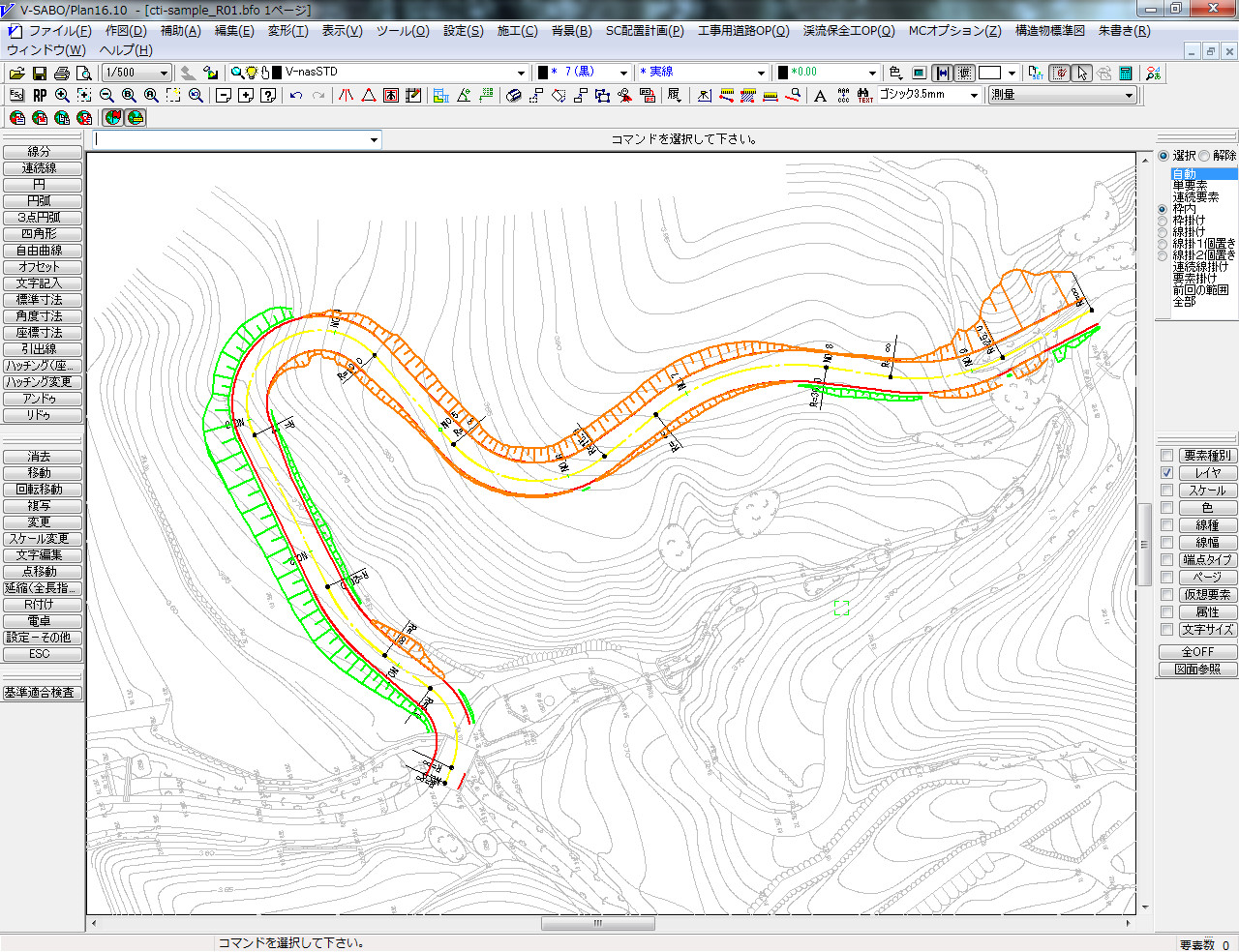Click the zoom out magnifier icon
The height and width of the screenshot is (952, 1239).
click(x=106, y=95)
